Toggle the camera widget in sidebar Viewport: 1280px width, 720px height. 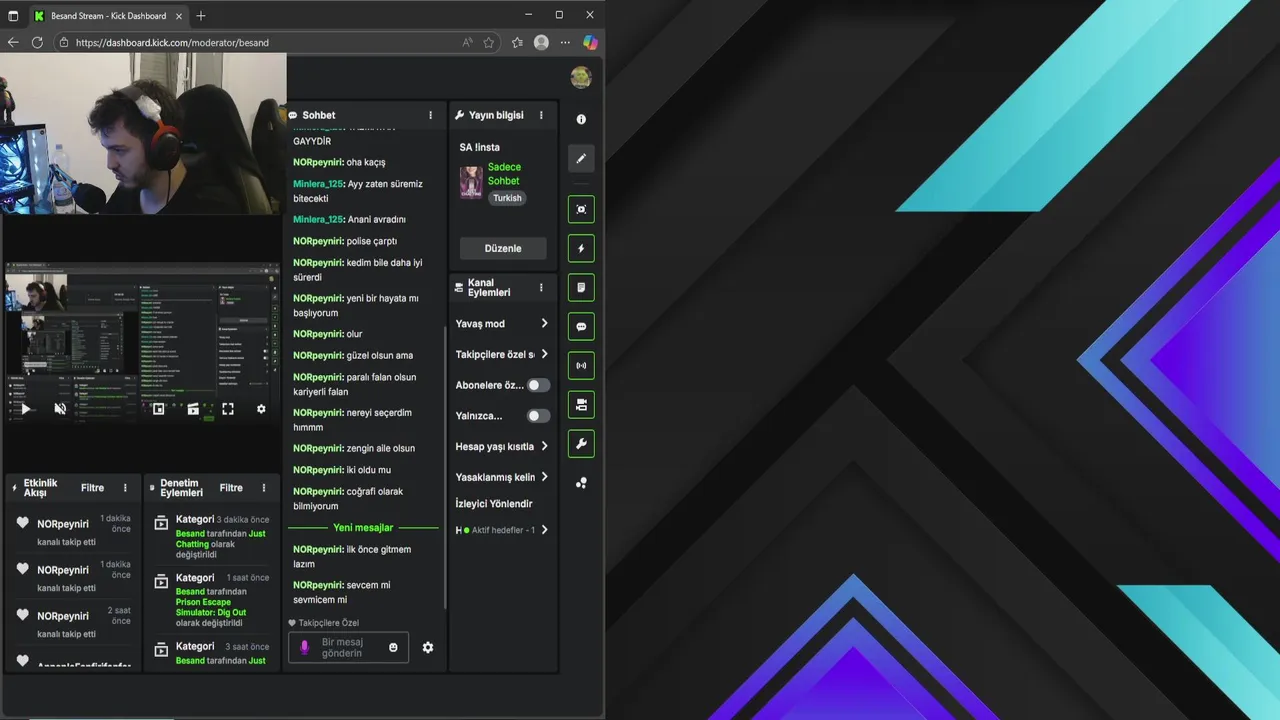point(581,404)
